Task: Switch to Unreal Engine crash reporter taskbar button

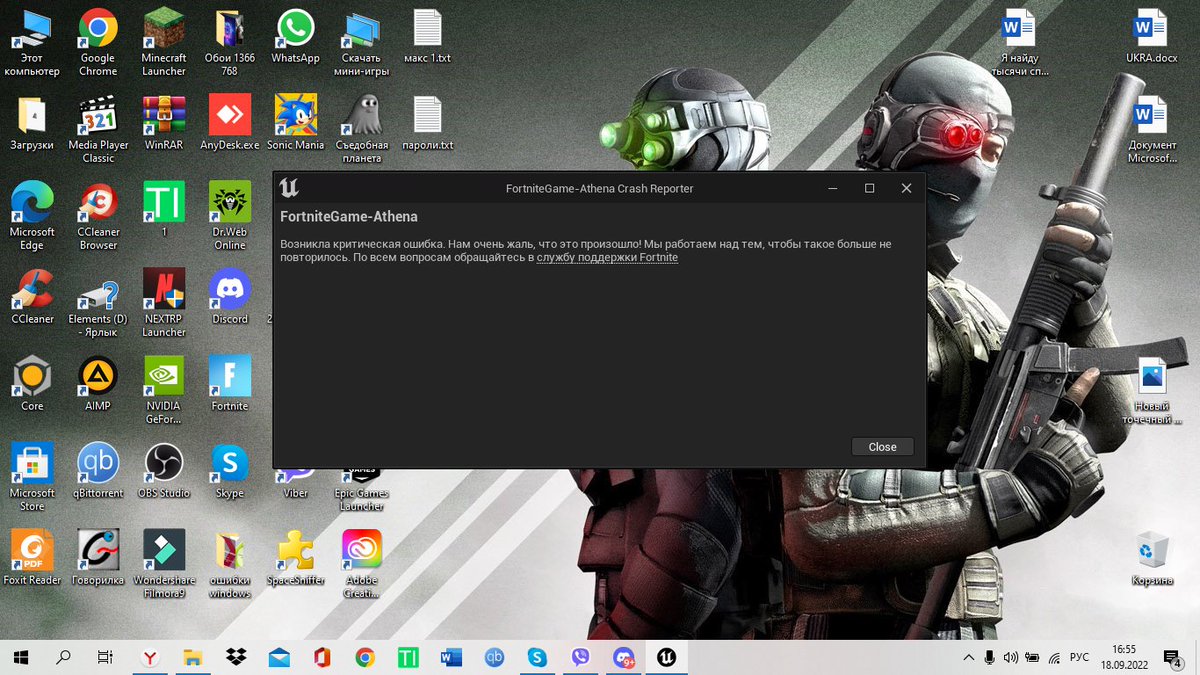Action: tap(666, 657)
